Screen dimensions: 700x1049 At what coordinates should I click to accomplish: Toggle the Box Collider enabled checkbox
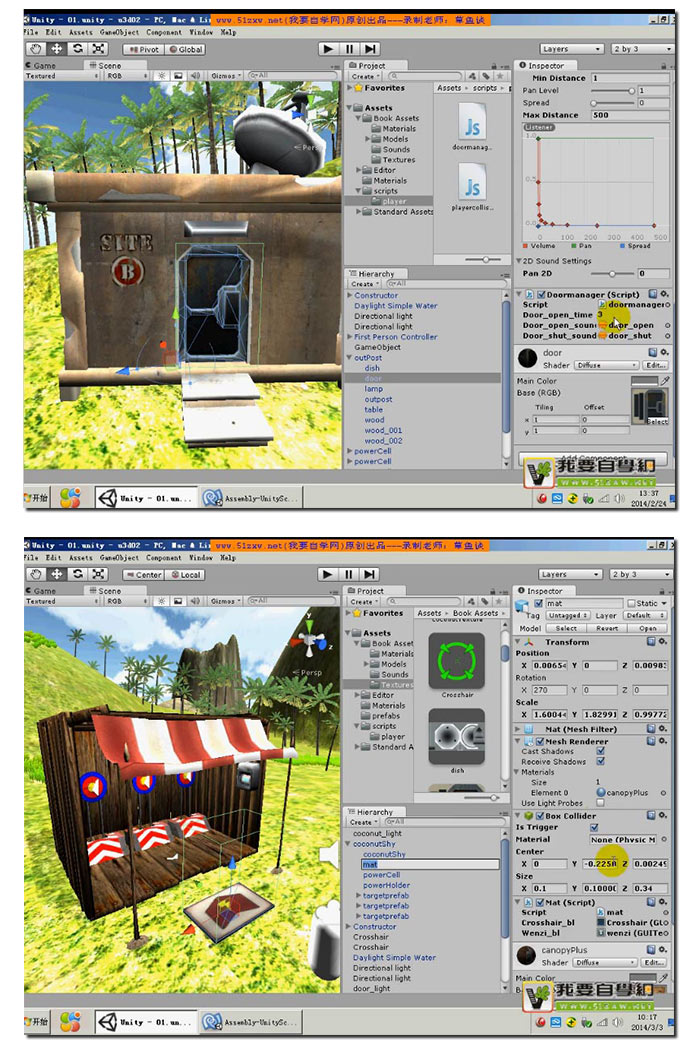pos(540,816)
